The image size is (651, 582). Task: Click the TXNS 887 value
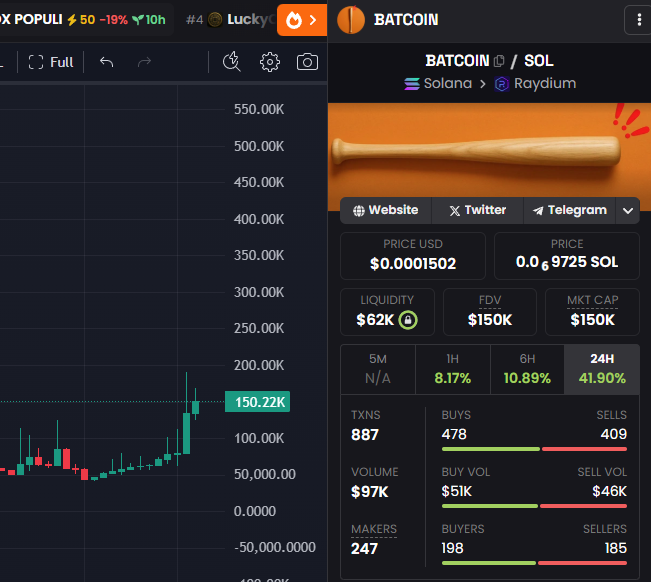(x=365, y=435)
